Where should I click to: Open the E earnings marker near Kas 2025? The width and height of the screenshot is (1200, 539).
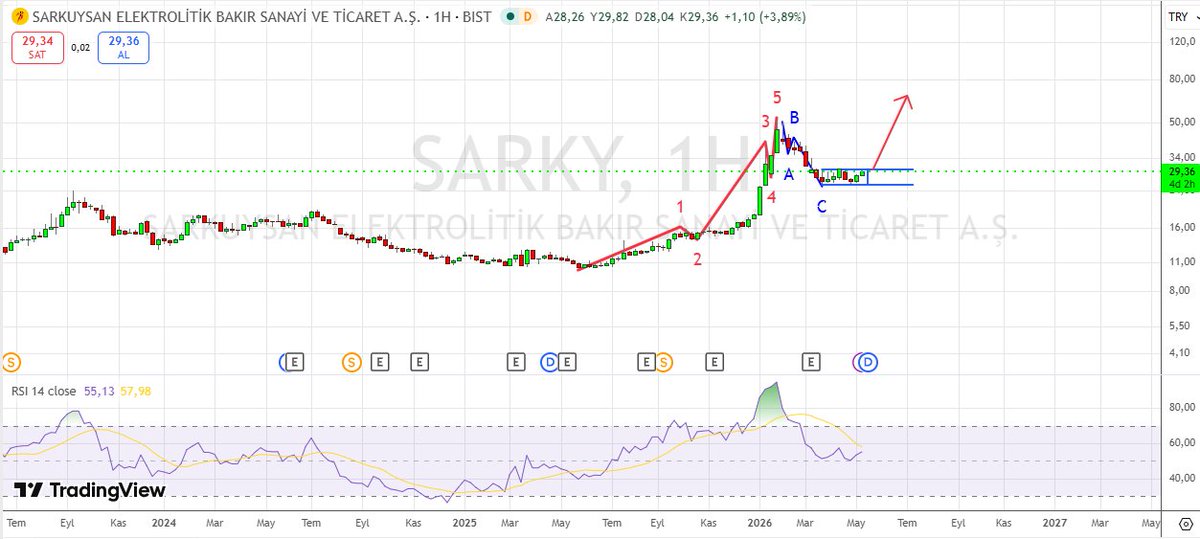coord(714,361)
